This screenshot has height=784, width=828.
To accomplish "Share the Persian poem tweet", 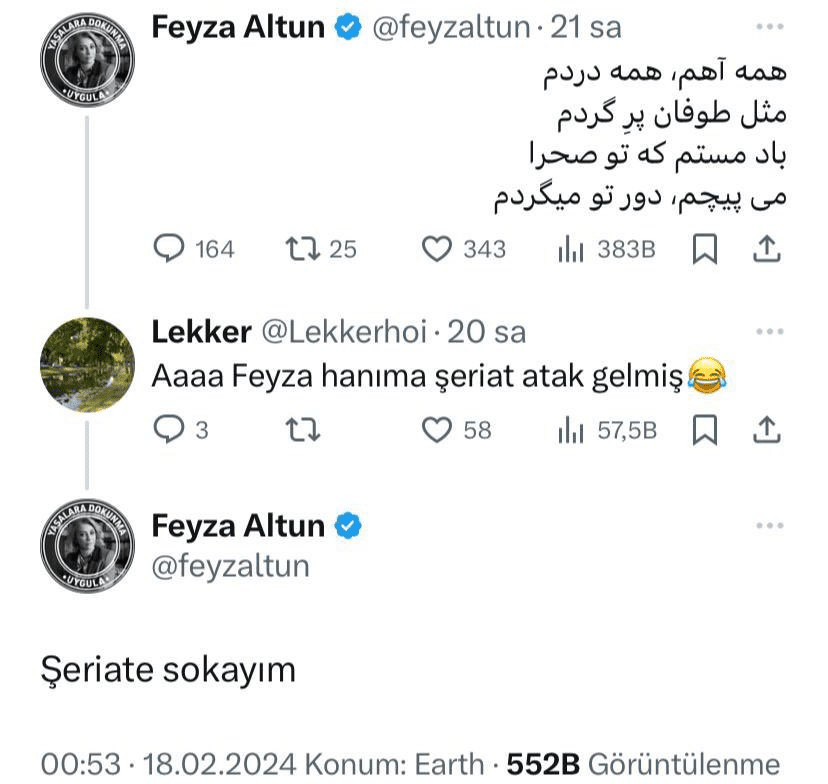I will 766,249.
